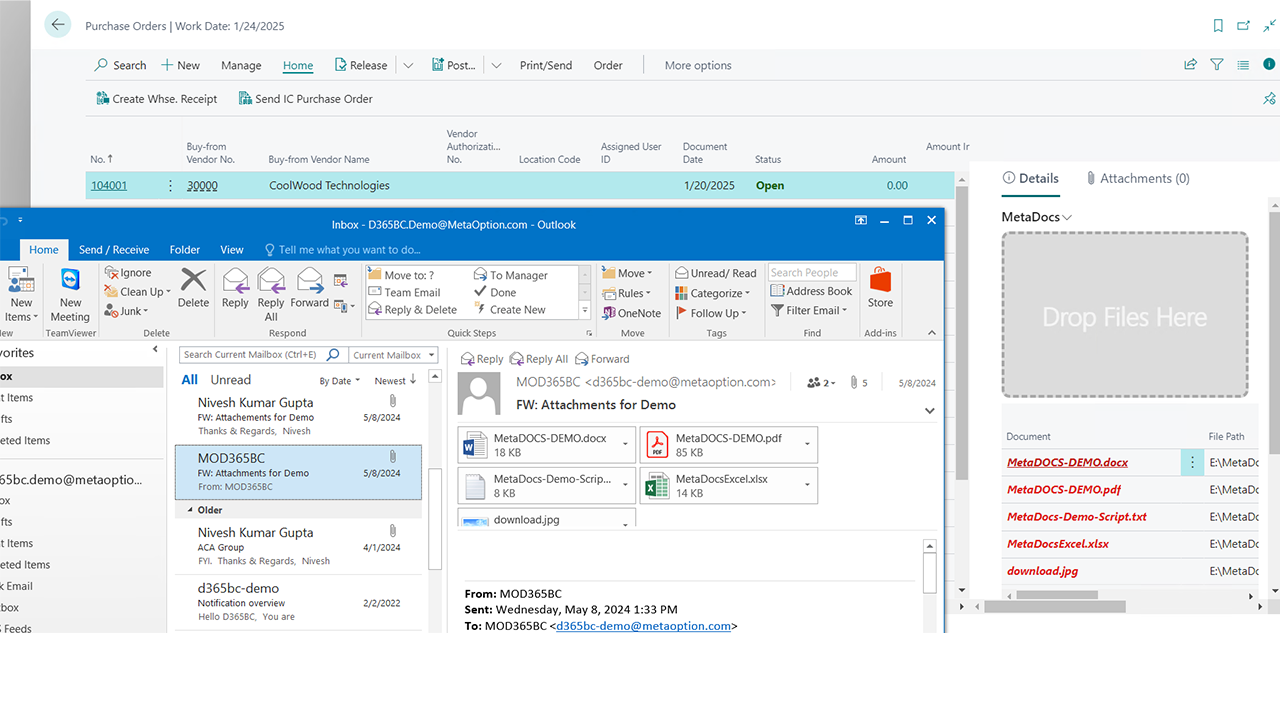Go back using Purchase Orders back arrow
The width and height of the screenshot is (1280, 720).
pyautogui.click(x=58, y=25)
